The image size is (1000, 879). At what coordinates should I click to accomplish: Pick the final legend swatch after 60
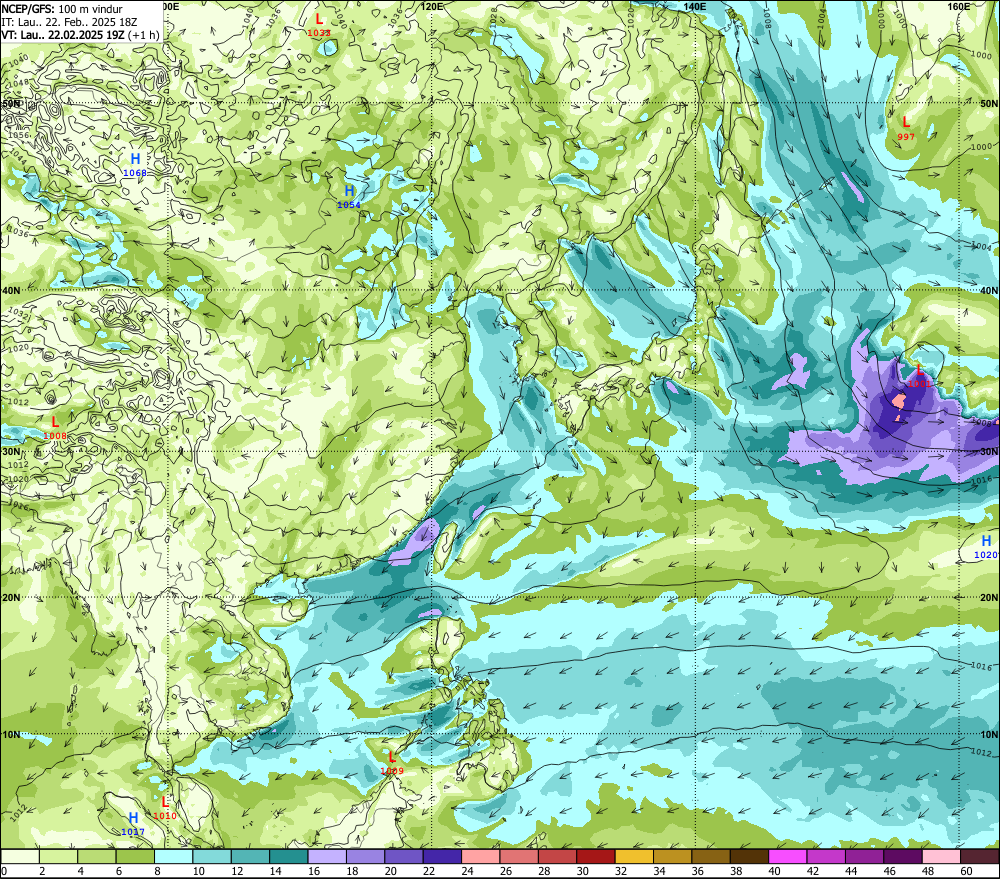[x=980, y=856]
